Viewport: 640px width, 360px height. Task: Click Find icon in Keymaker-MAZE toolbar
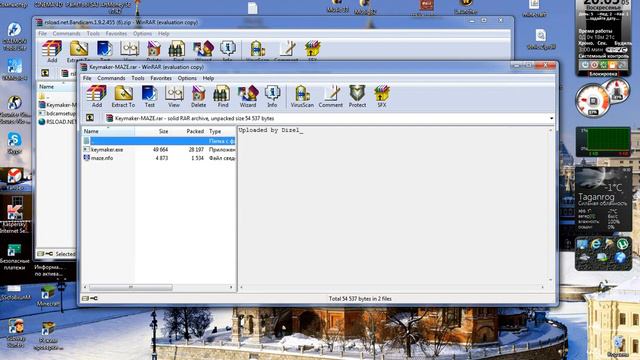(x=222, y=96)
